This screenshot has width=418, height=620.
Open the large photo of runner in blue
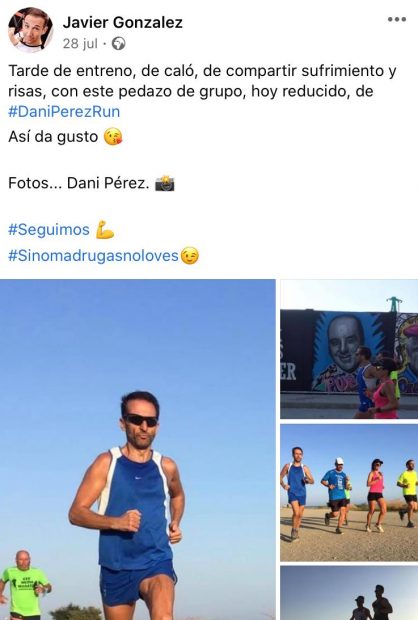[138, 450]
